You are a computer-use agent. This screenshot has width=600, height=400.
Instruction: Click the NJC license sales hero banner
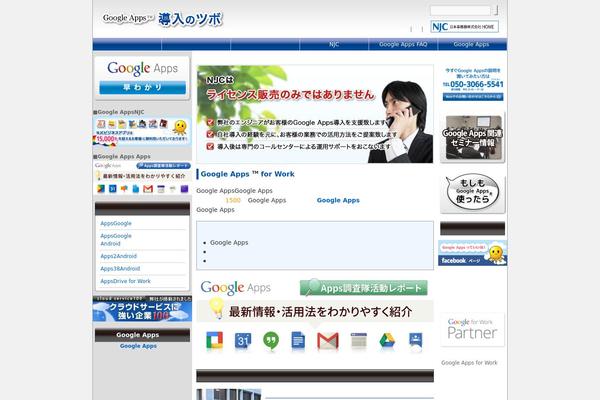coord(315,114)
